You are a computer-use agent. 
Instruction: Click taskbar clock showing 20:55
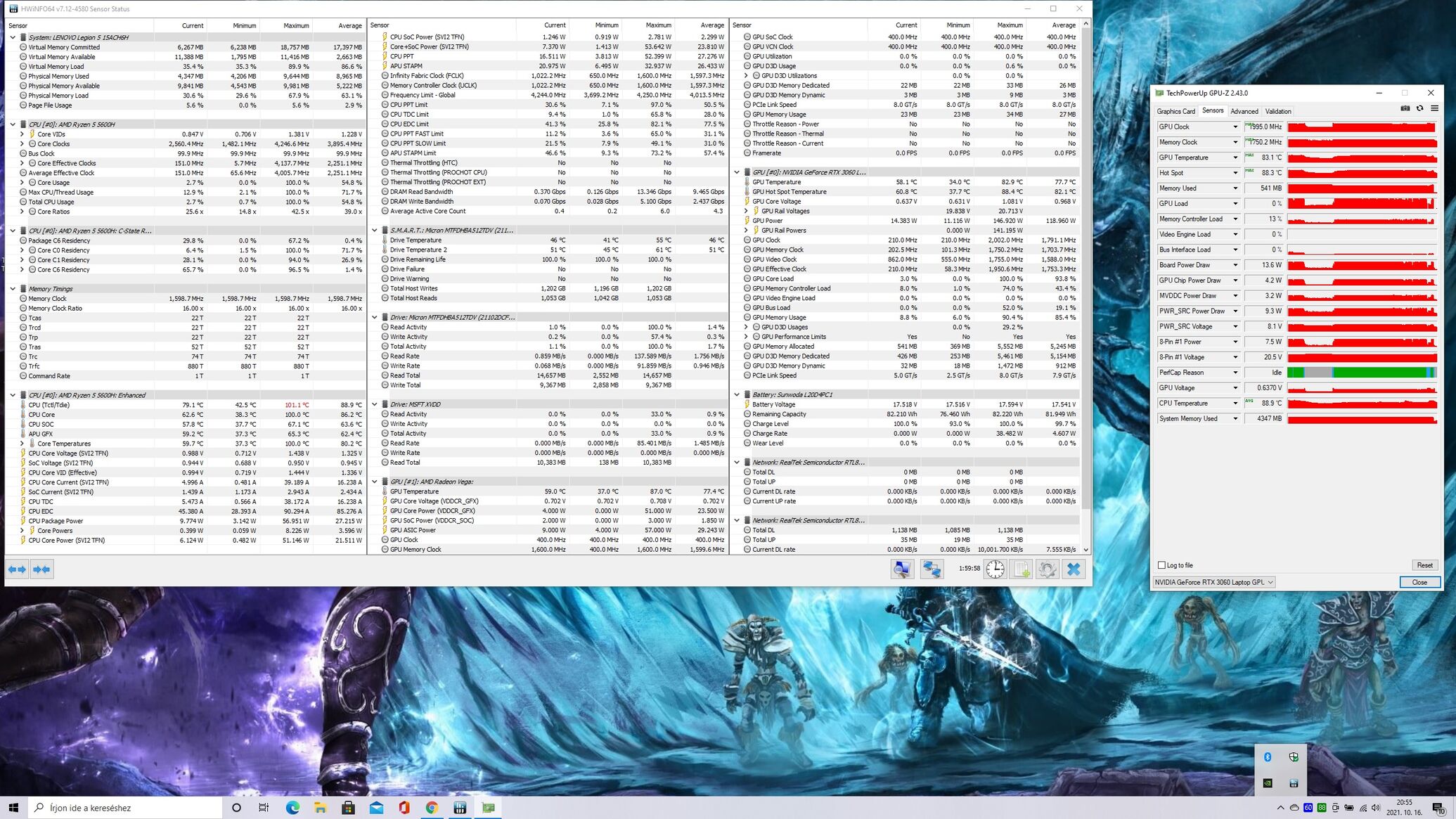pos(1403,807)
